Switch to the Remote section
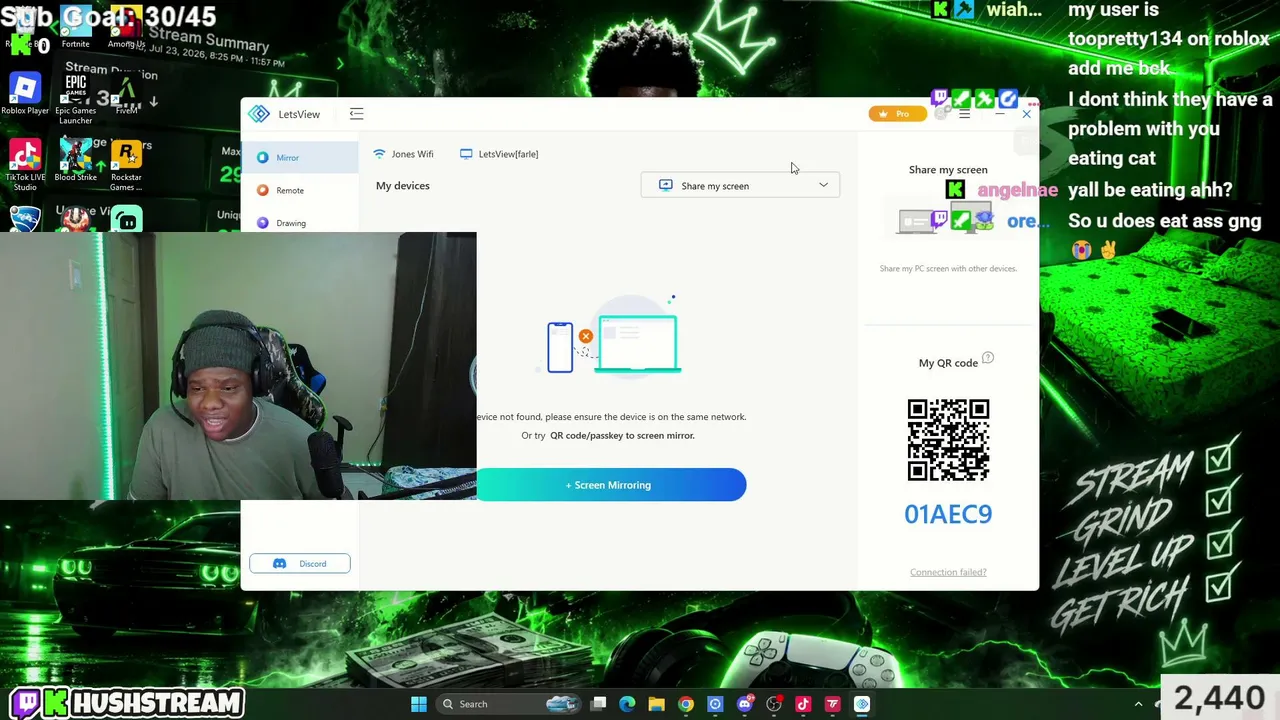Screen dimensions: 1280x720 pyautogui.click(x=299, y=190)
